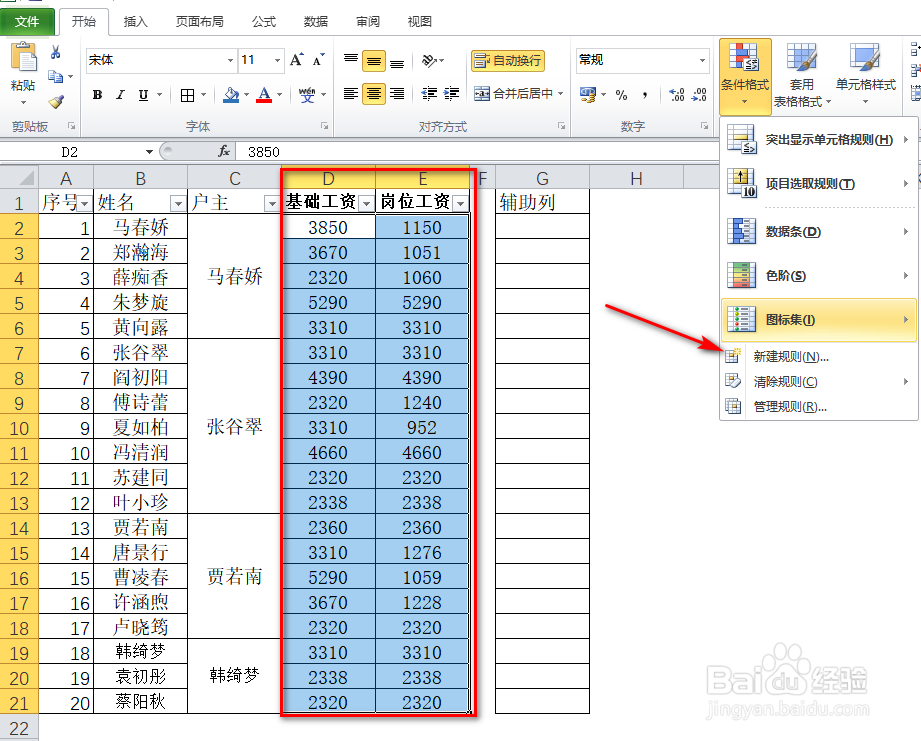Open the 常规 number format dropdown
The image size is (921, 741).
pyautogui.click(x=703, y=61)
